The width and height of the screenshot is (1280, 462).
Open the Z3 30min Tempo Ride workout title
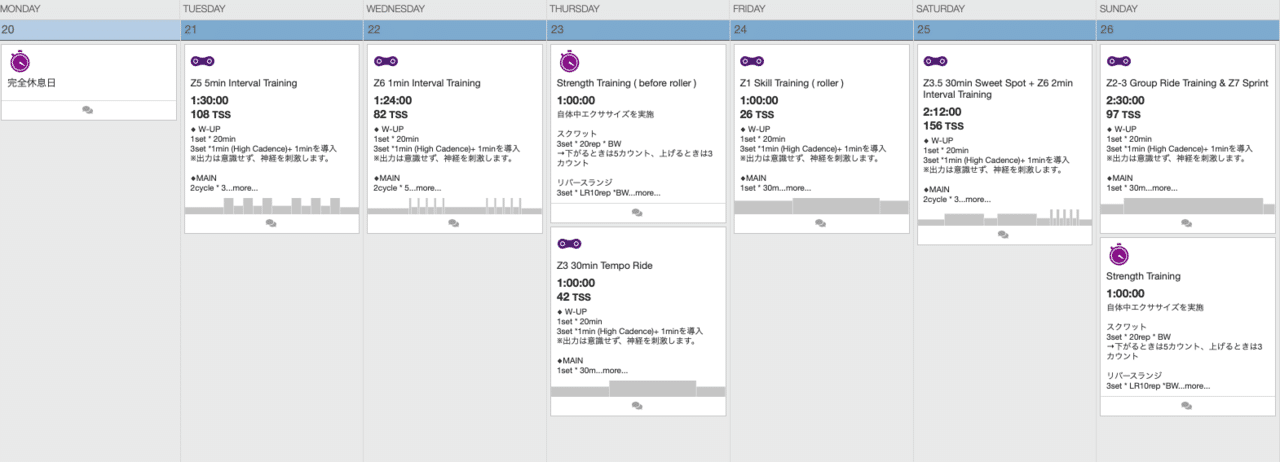(x=604, y=266)
